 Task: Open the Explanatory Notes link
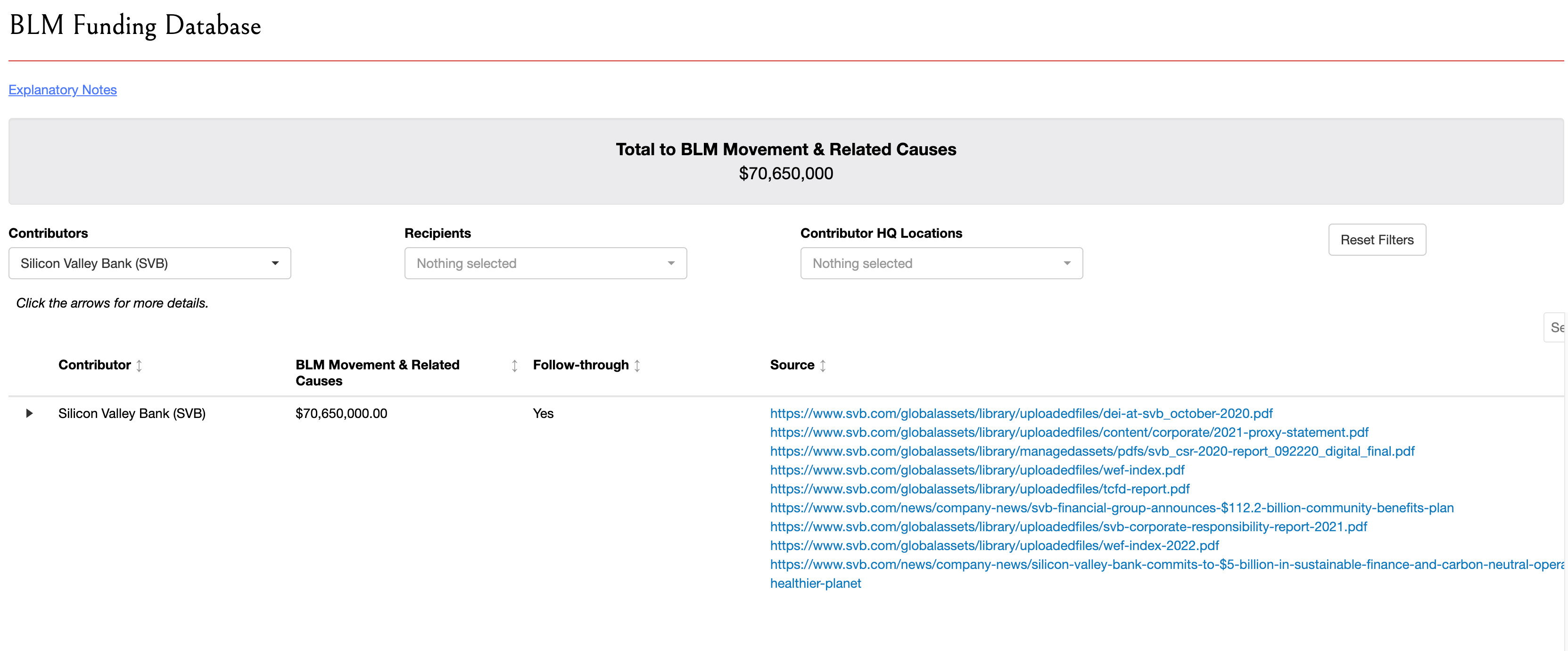pyautogui.click(x=63, y=90)
